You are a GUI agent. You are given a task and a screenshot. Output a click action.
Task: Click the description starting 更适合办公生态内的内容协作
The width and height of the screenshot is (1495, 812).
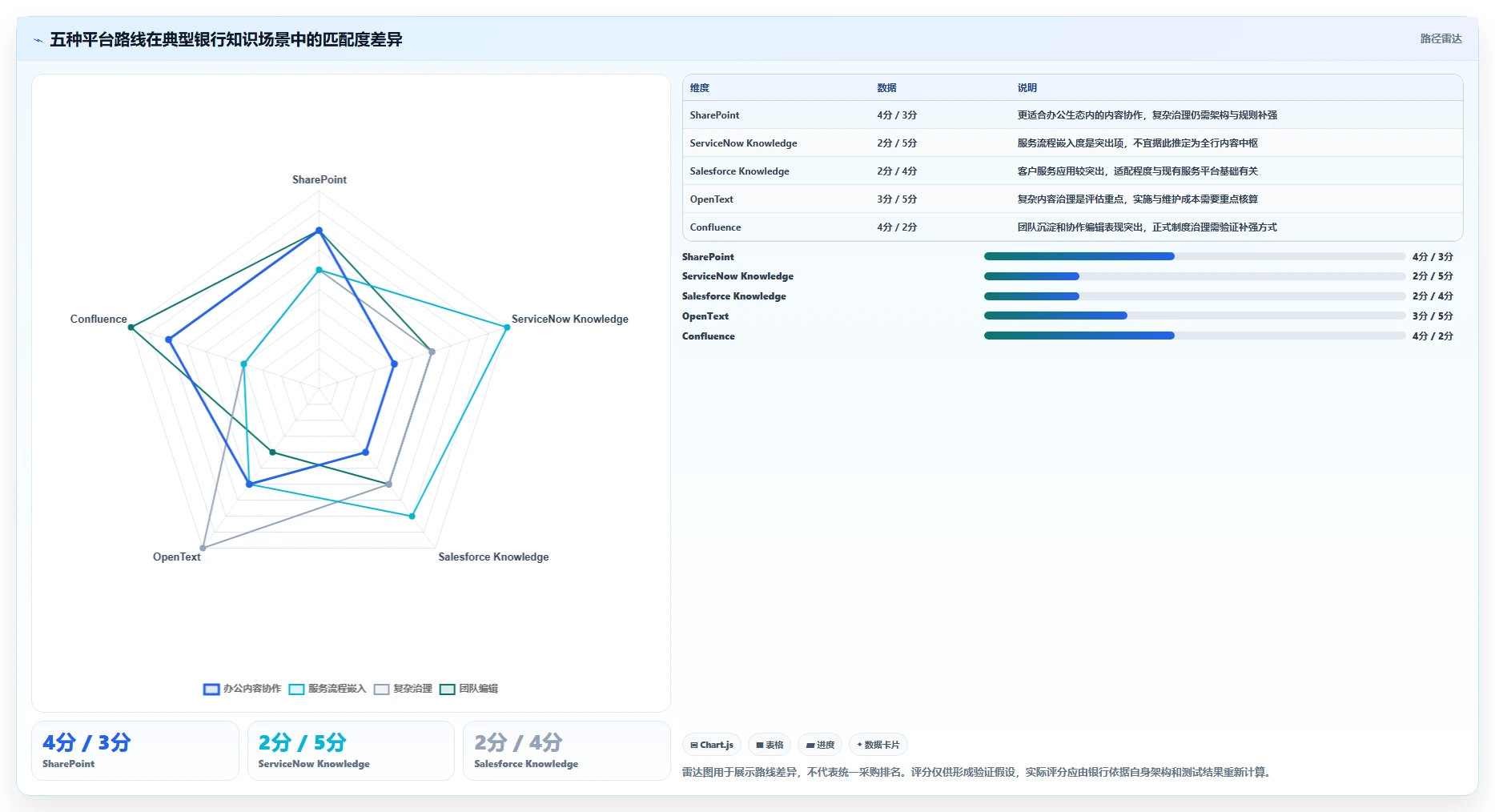[x=1147, y=115]
